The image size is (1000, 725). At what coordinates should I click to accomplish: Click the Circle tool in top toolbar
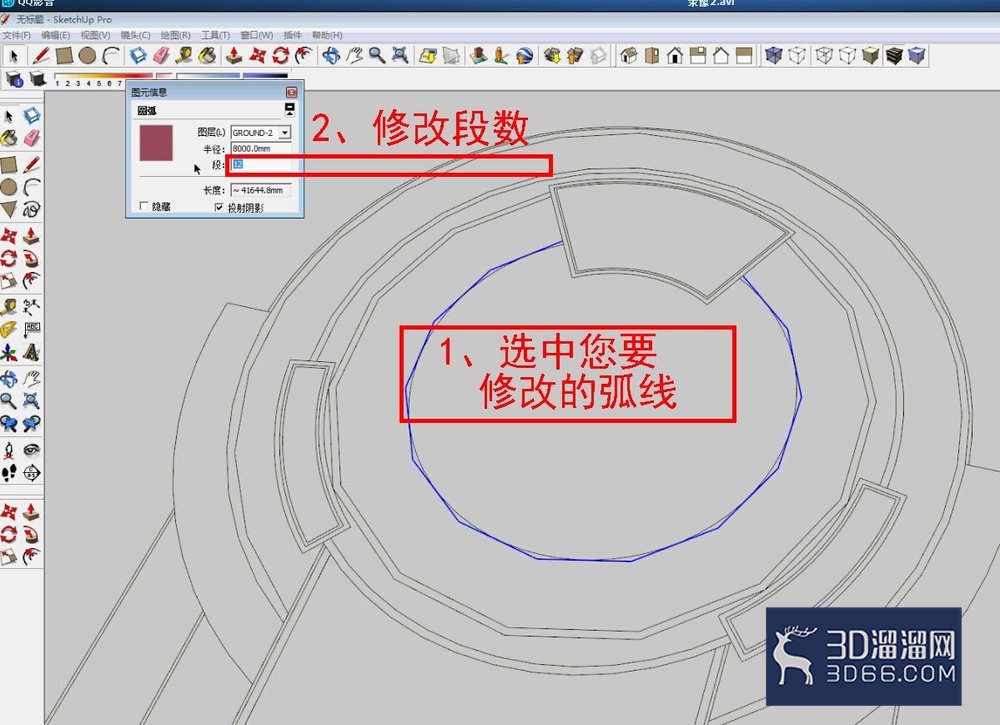(87, 55)
